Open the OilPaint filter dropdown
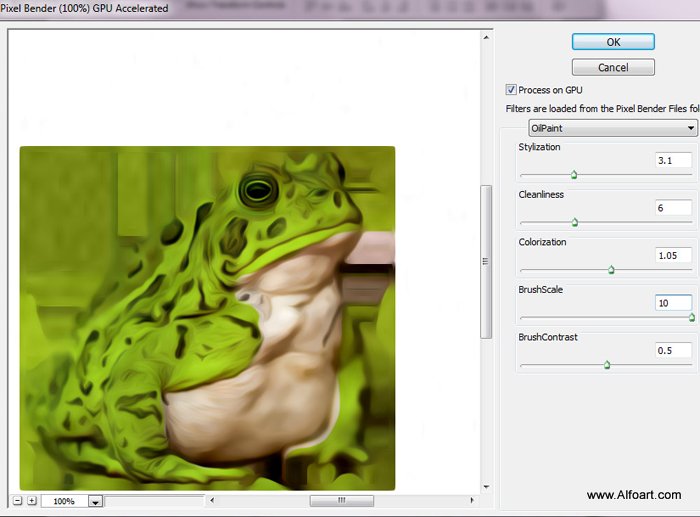The height and width of the screenshot is (517, 700). (612, 128)
